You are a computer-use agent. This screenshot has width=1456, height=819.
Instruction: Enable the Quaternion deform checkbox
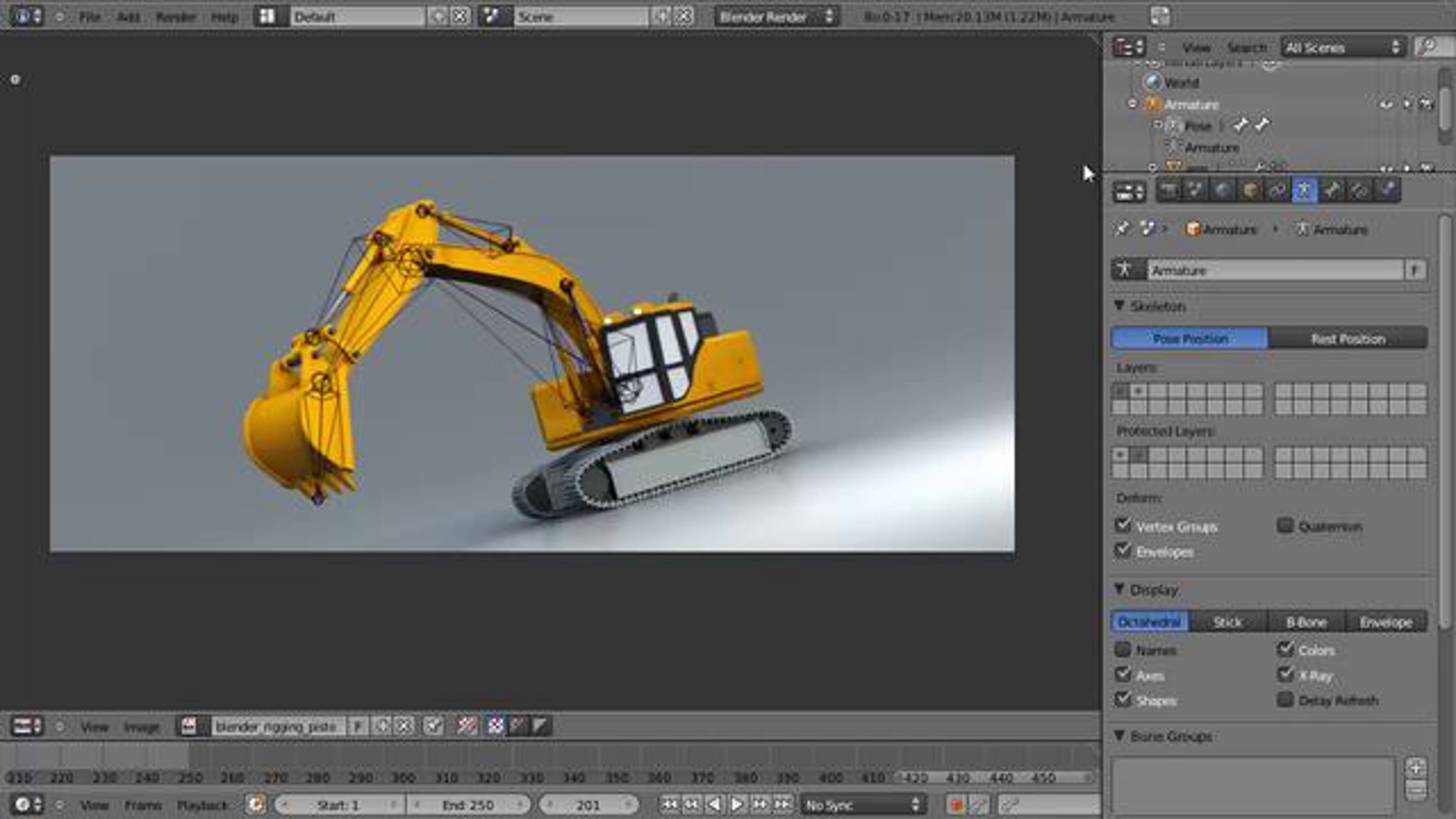[1285, 525]
